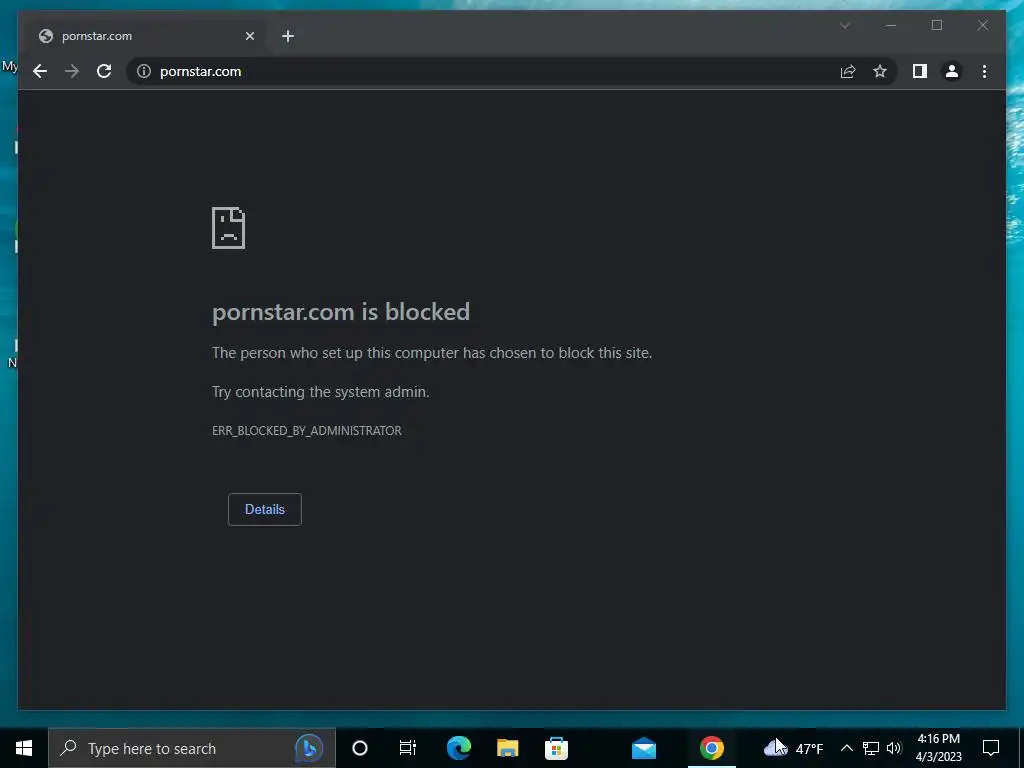Click 'Try contacting the system admin.' text

pos(321,392)
